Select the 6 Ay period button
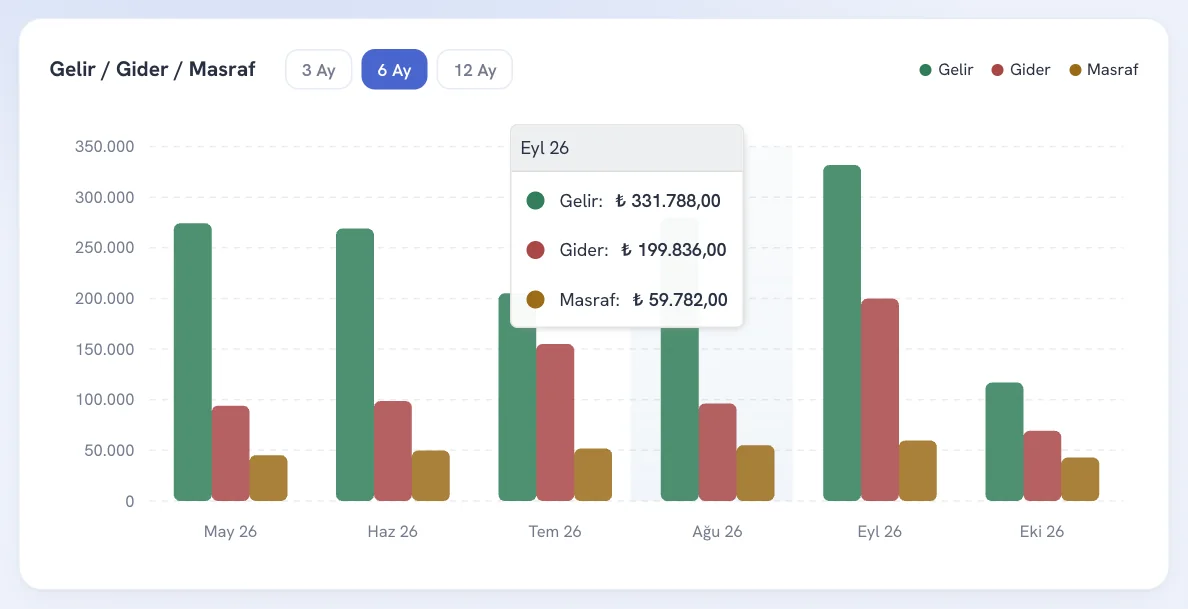This screenshot has width=1188, height=609. coord(394,70)
